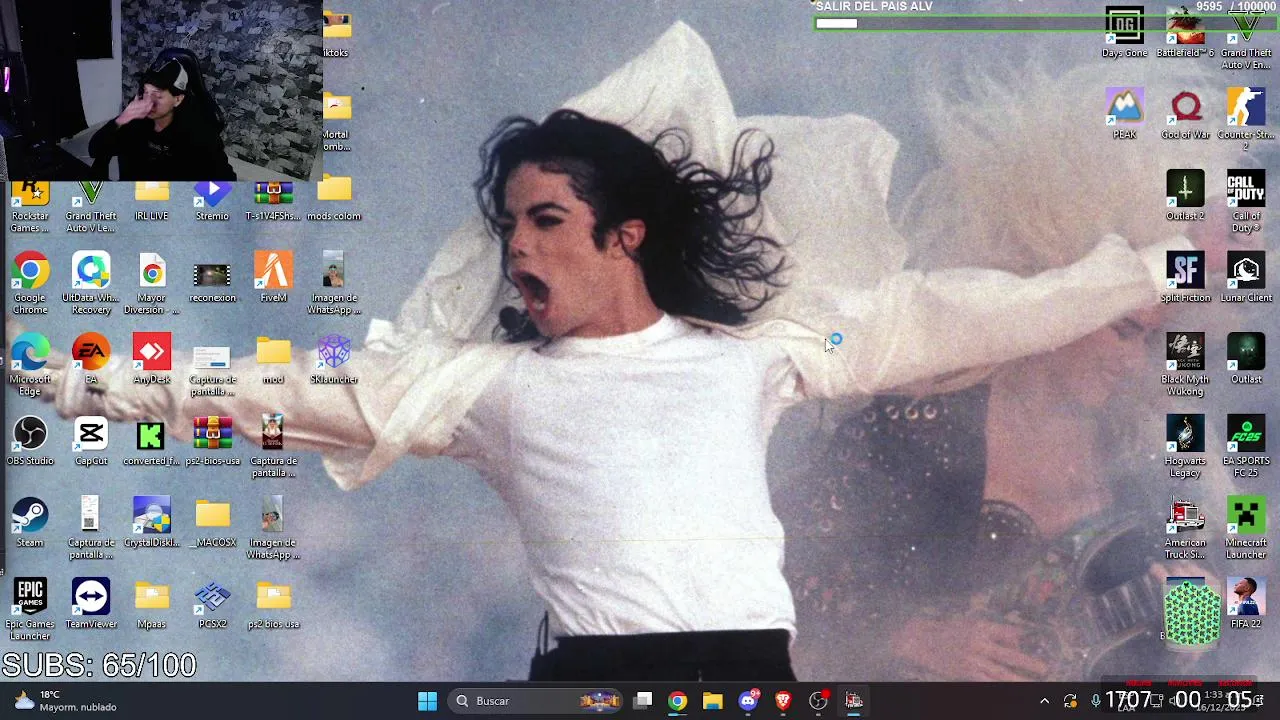Launch FIFA 22 from the desktop
Screen dimensions: 1280x720
[1246, 604]
